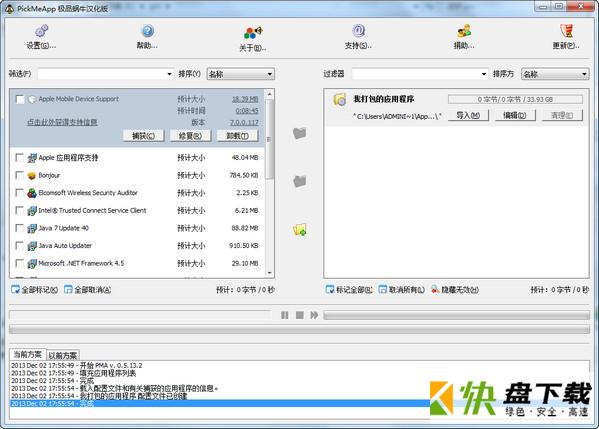Switch to the 当前方案 tab
This screenshot has height=429, width=599.
click(28, 355)
